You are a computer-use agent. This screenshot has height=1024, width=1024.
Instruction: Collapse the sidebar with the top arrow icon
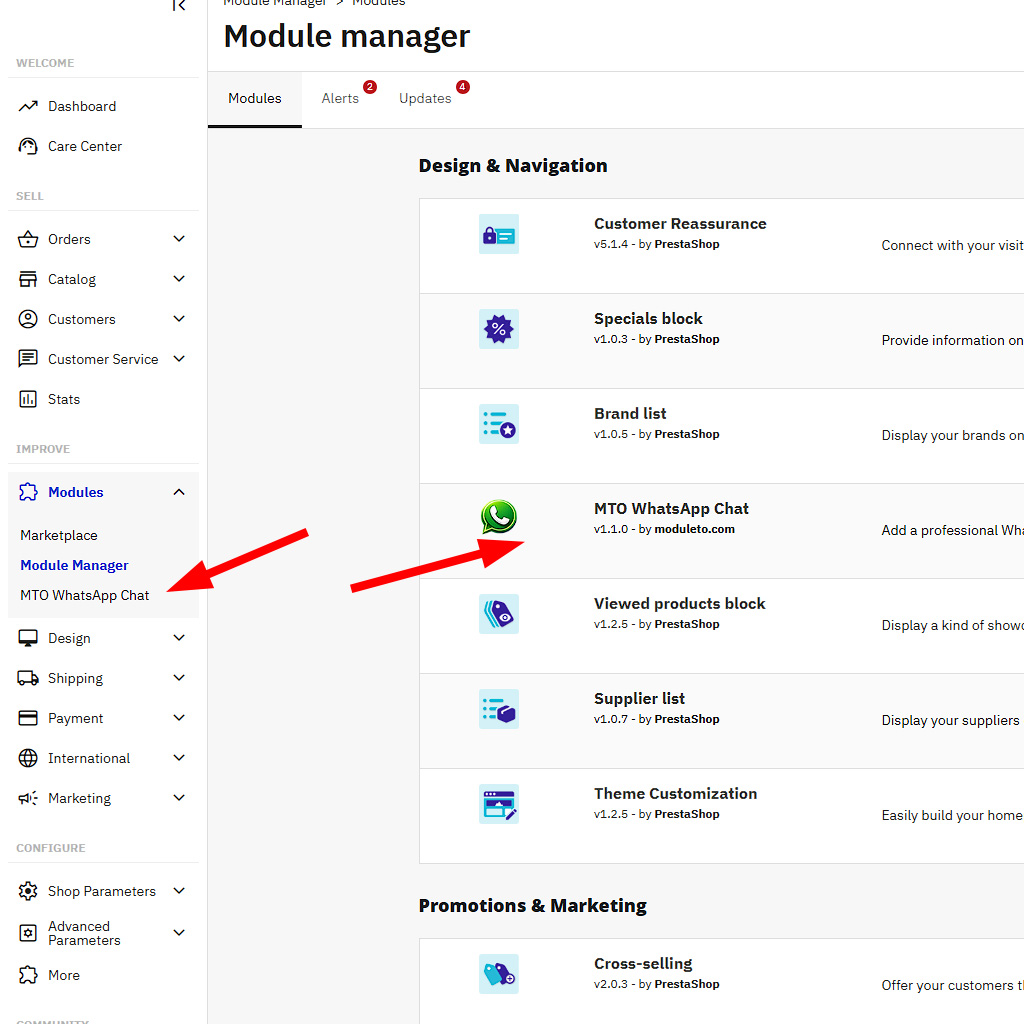(x=179, y=6)
